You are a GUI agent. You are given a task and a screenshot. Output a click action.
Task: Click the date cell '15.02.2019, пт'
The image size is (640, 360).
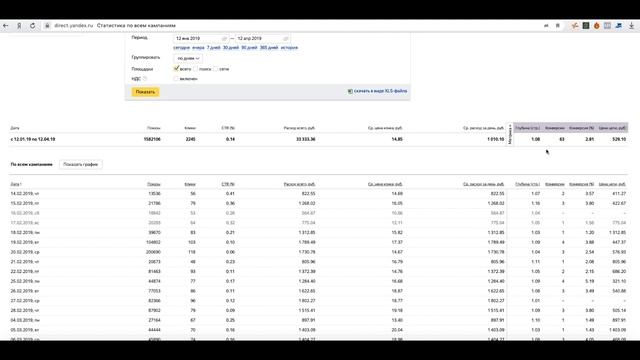[25, 203]
